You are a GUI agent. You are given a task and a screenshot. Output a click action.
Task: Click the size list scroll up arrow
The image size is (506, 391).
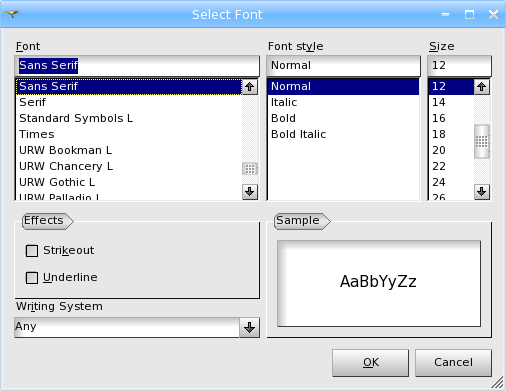[x=482, y=87]
